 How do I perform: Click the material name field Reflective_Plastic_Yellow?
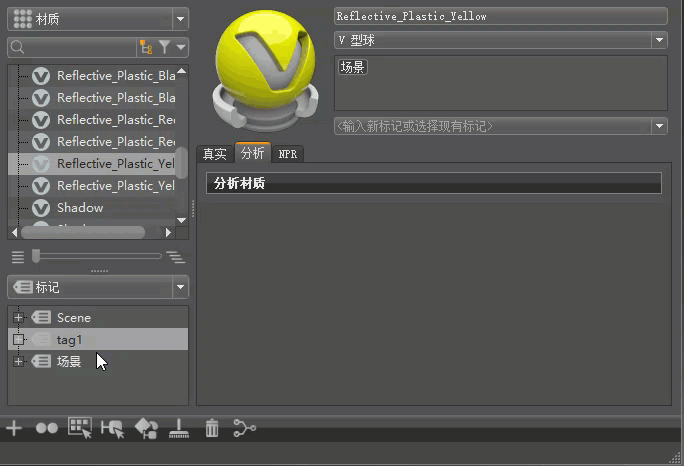click(500, 17)
